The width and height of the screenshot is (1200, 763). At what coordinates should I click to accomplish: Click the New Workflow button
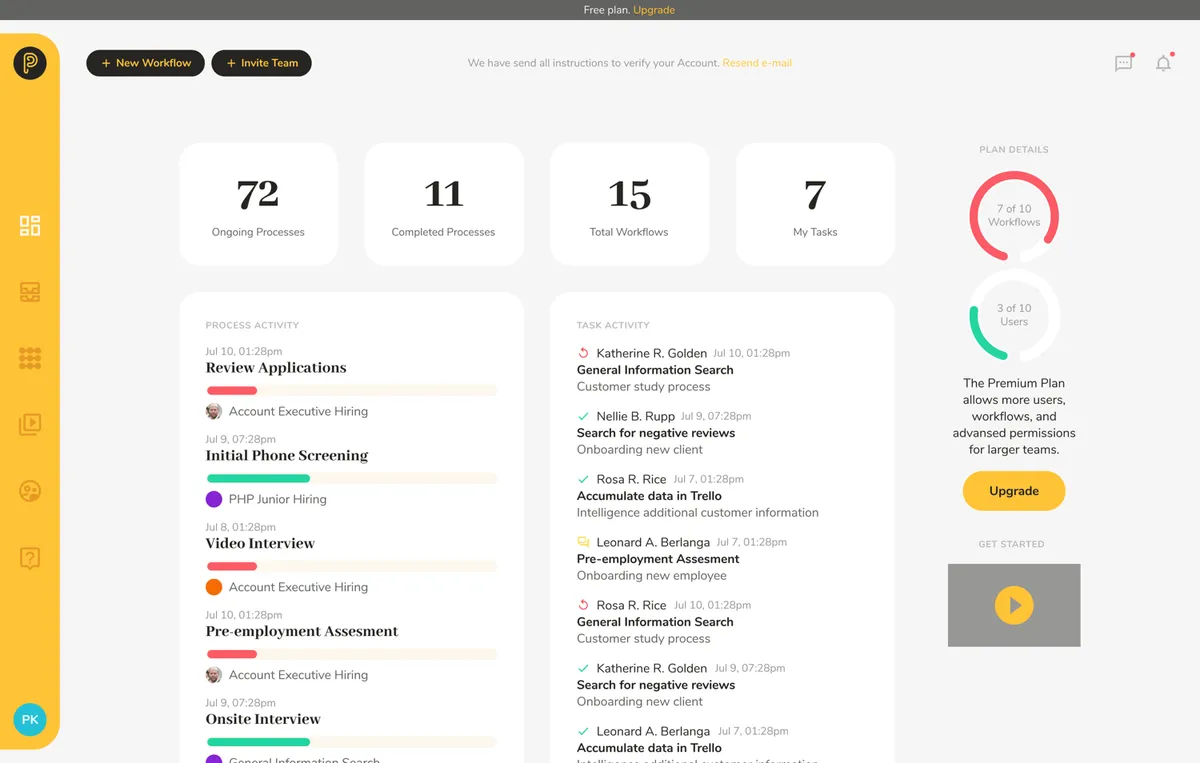[146, 63]
